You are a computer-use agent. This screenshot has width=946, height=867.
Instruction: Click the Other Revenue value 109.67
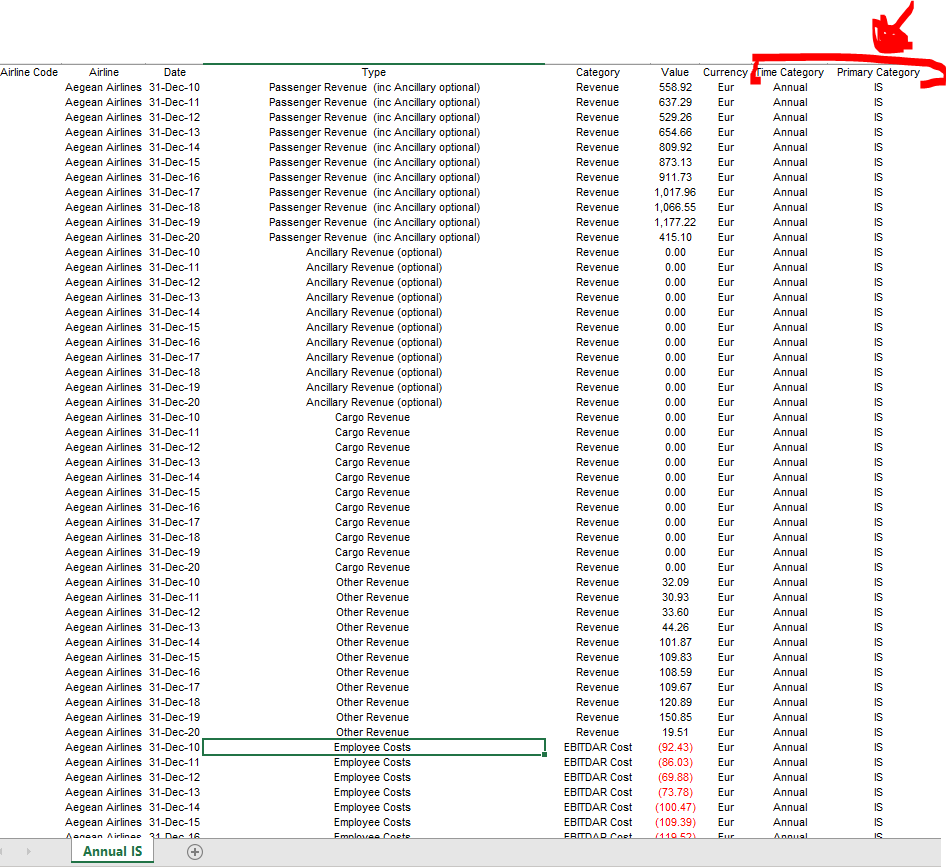[x=675, y=688]
